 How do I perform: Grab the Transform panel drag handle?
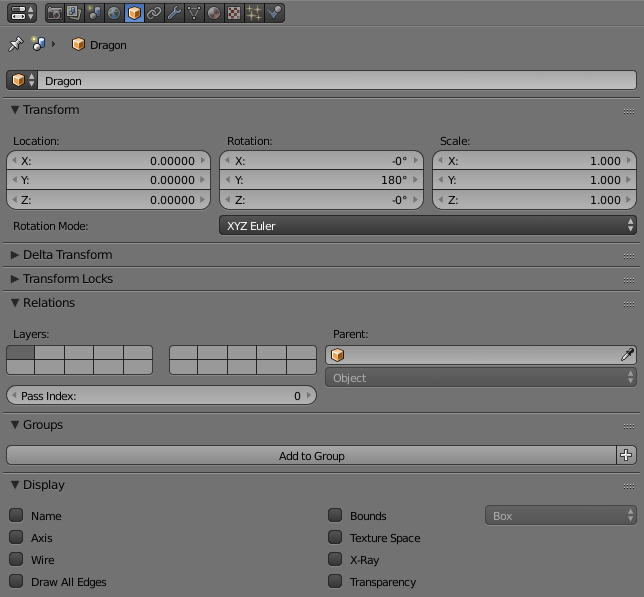pyautogui.click(x=629, y=111)
